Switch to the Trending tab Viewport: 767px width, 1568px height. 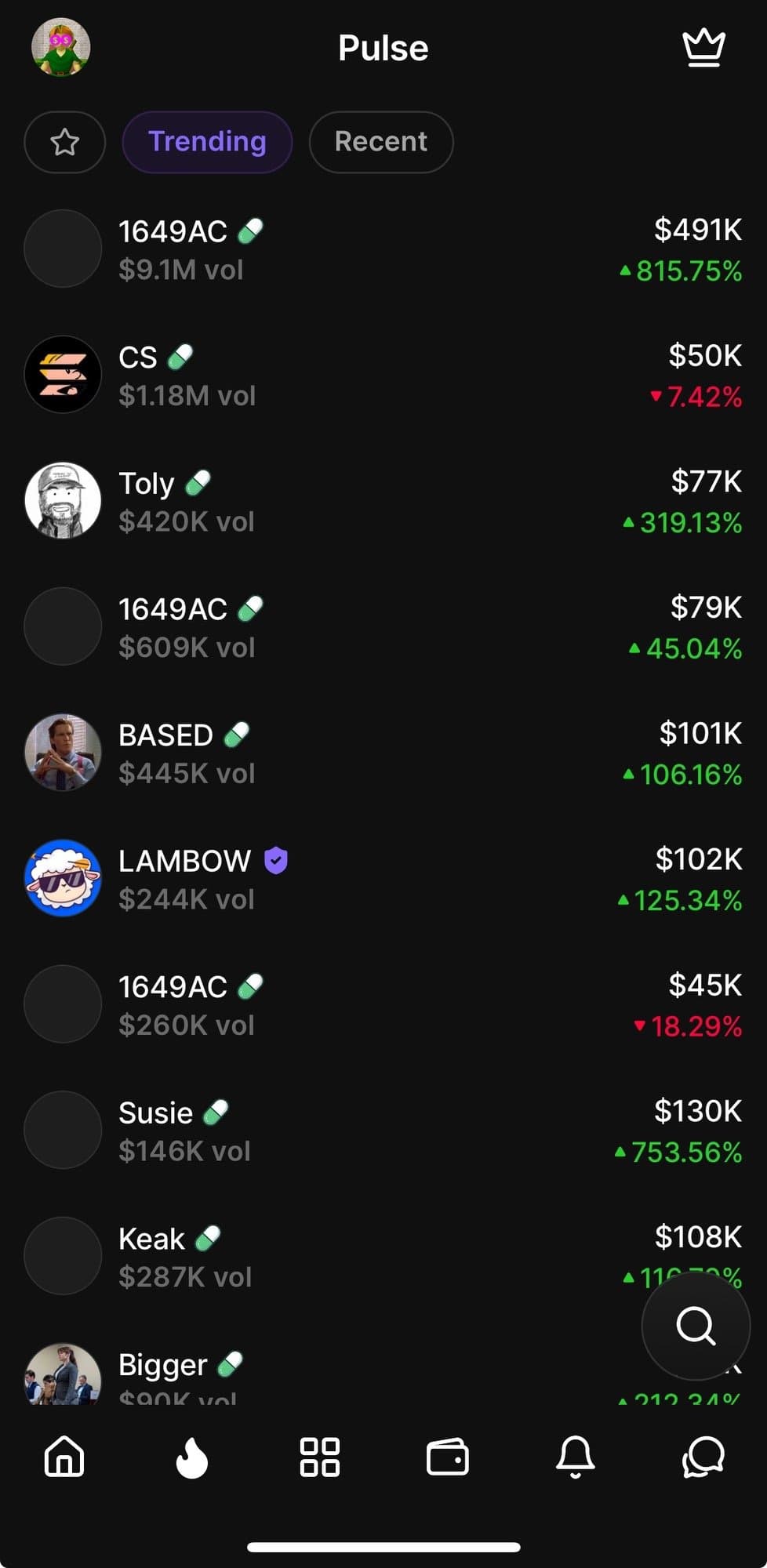click(207, 142)
